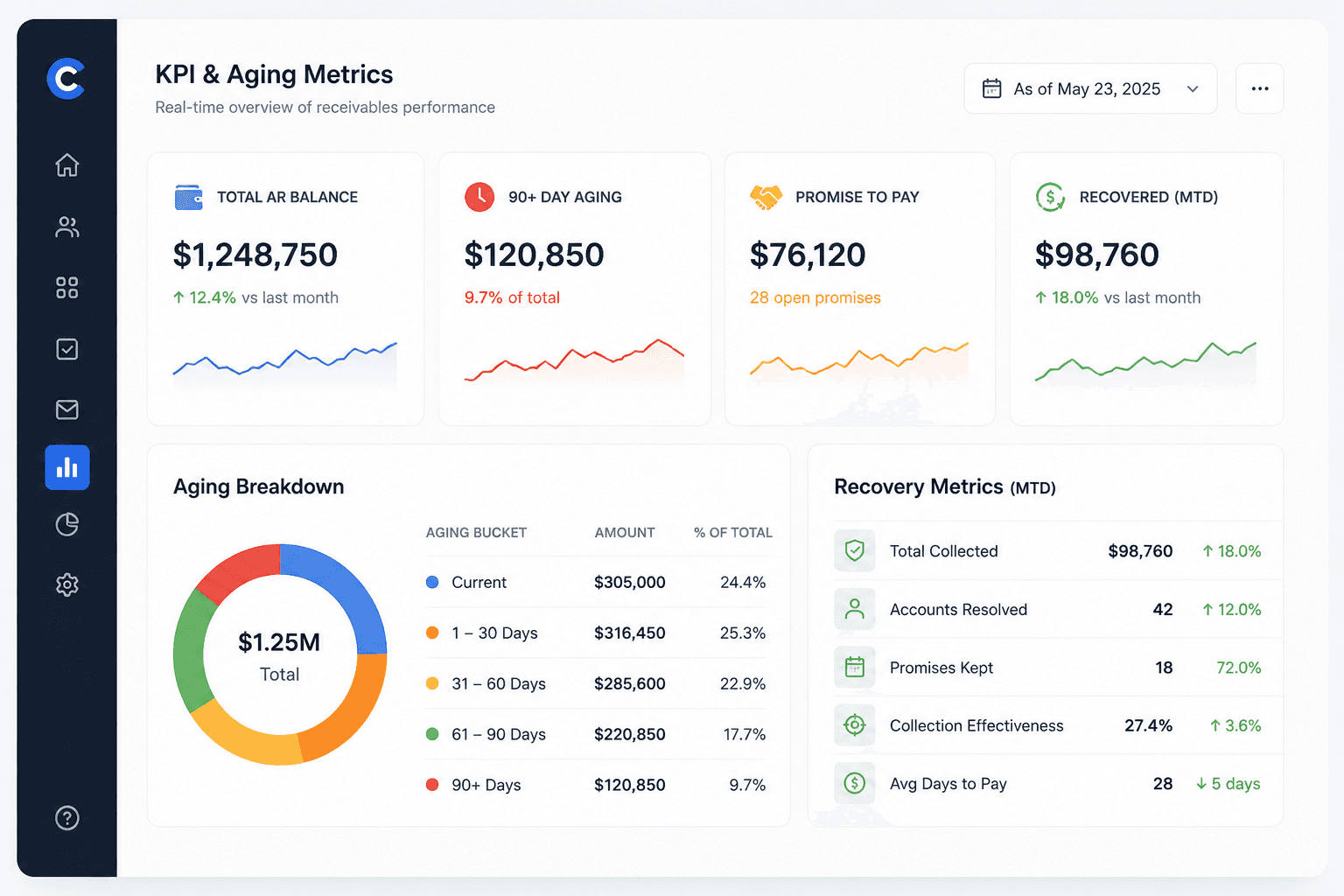The height and width of the screenshot is (896, 1344).
Task: Open the Home sidebar icon
Action: click(x=66, y=164)
